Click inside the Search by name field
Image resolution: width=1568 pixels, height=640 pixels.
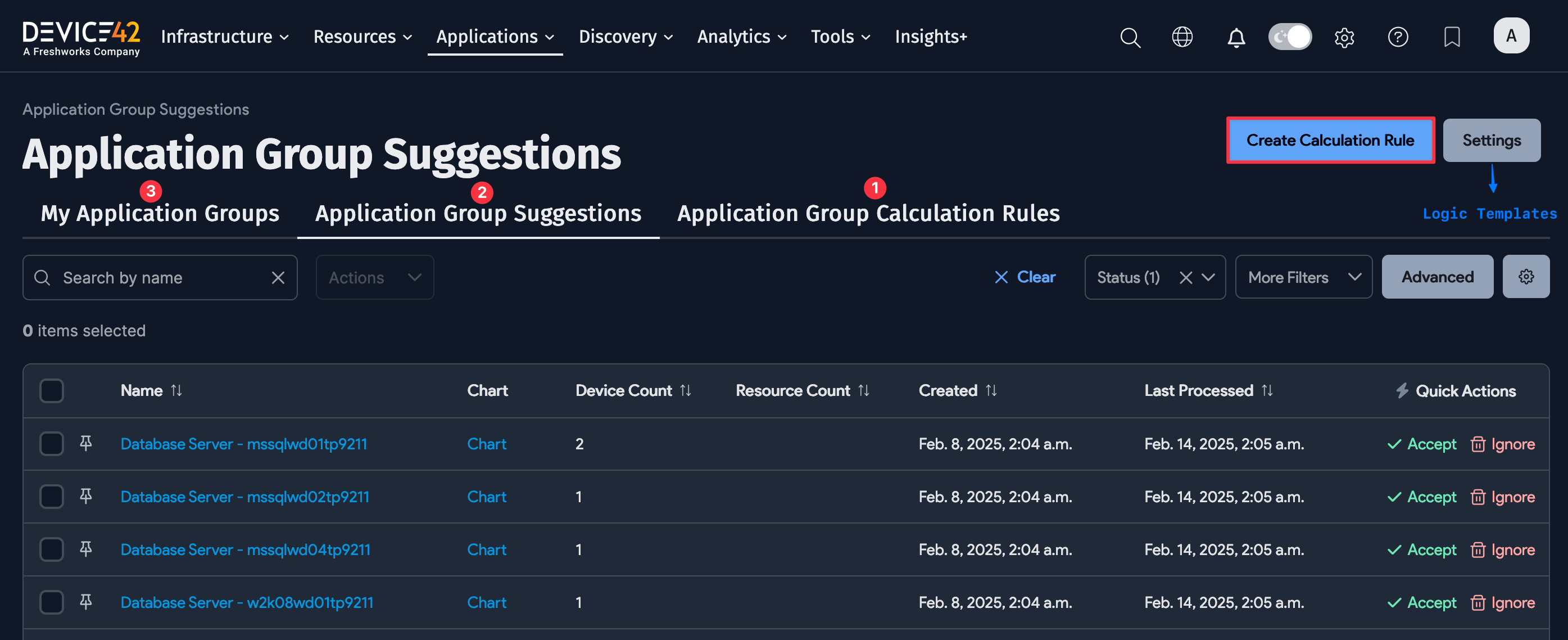140,277
